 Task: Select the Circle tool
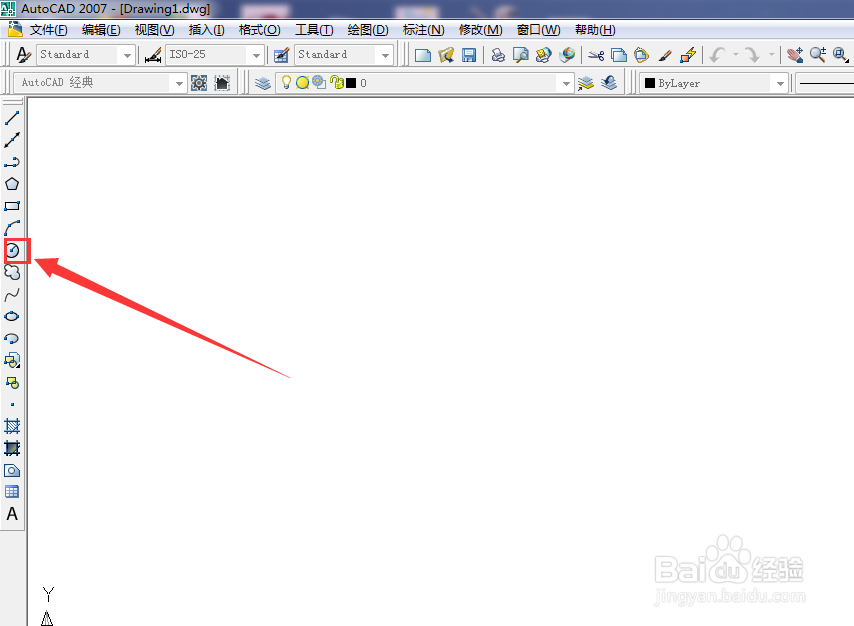13,251
